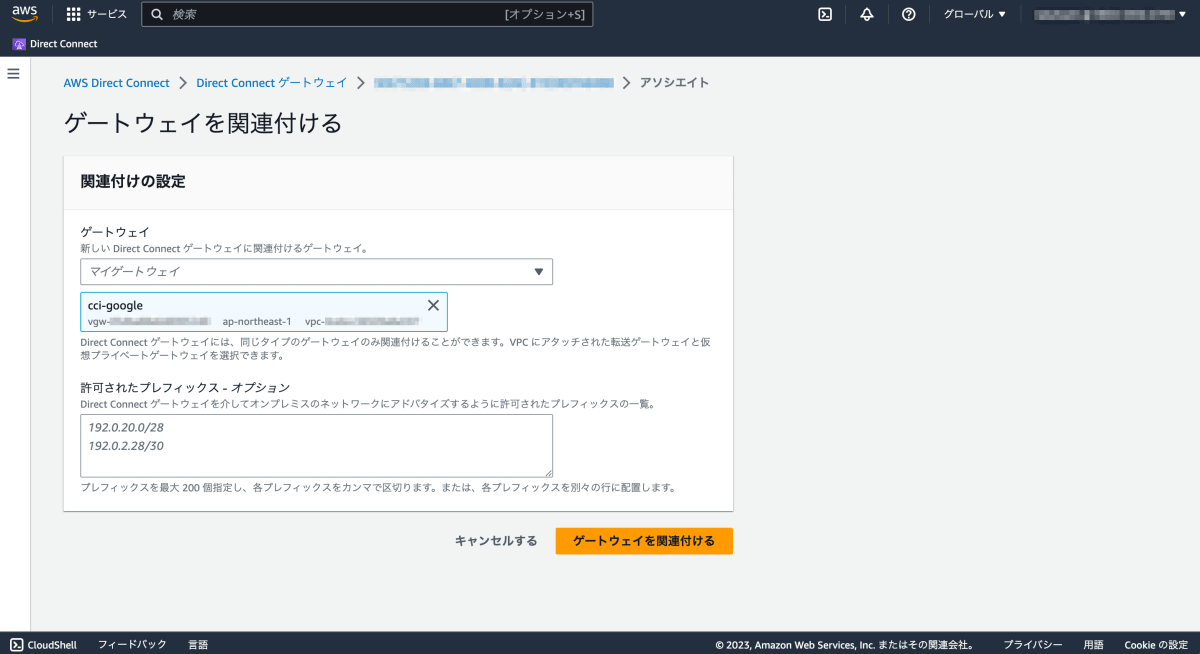This screenshot has width=1200, height=654.
Task: Click the allowed prefixes text area
Action: pos(316,445)
